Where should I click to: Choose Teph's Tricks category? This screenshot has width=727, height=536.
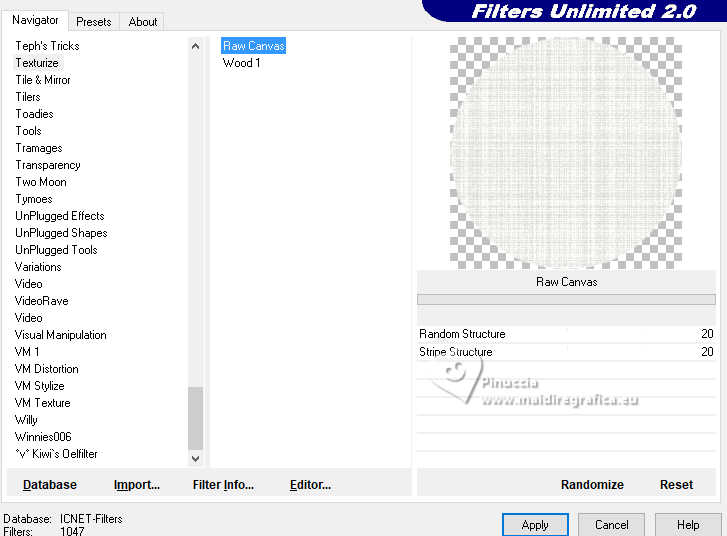pyautogui.click(x=47, y=46)
